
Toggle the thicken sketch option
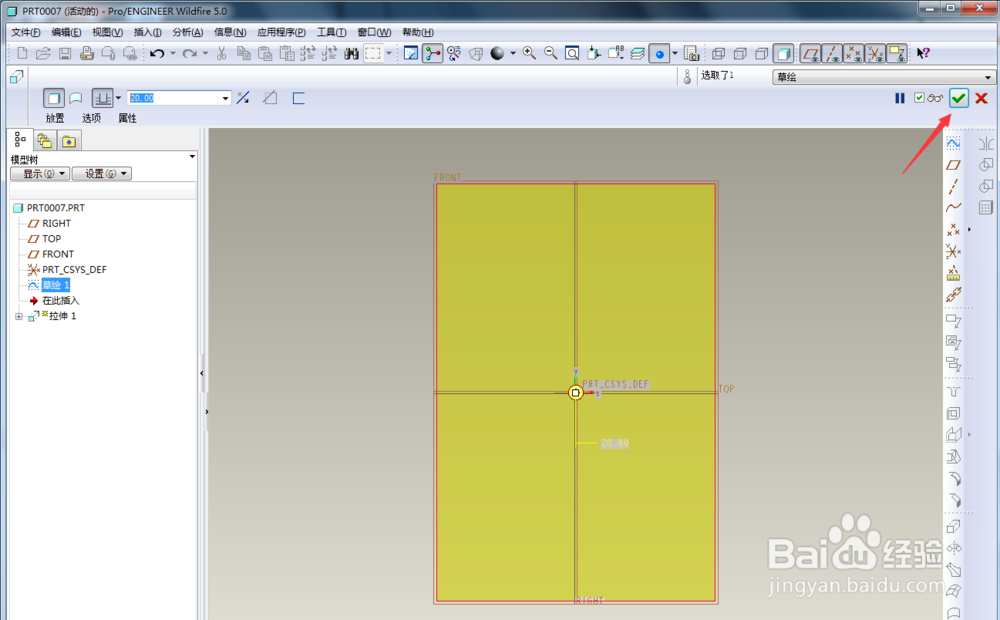point(298,98)
